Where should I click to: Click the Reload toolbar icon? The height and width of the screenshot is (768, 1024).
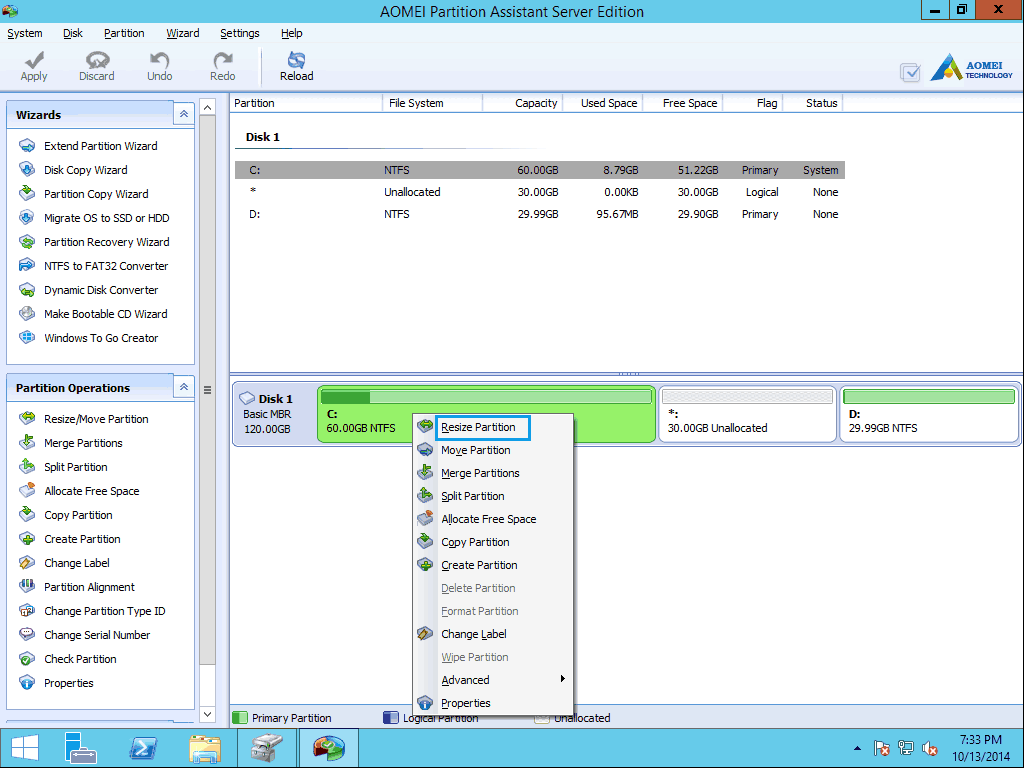pos(296,60)
